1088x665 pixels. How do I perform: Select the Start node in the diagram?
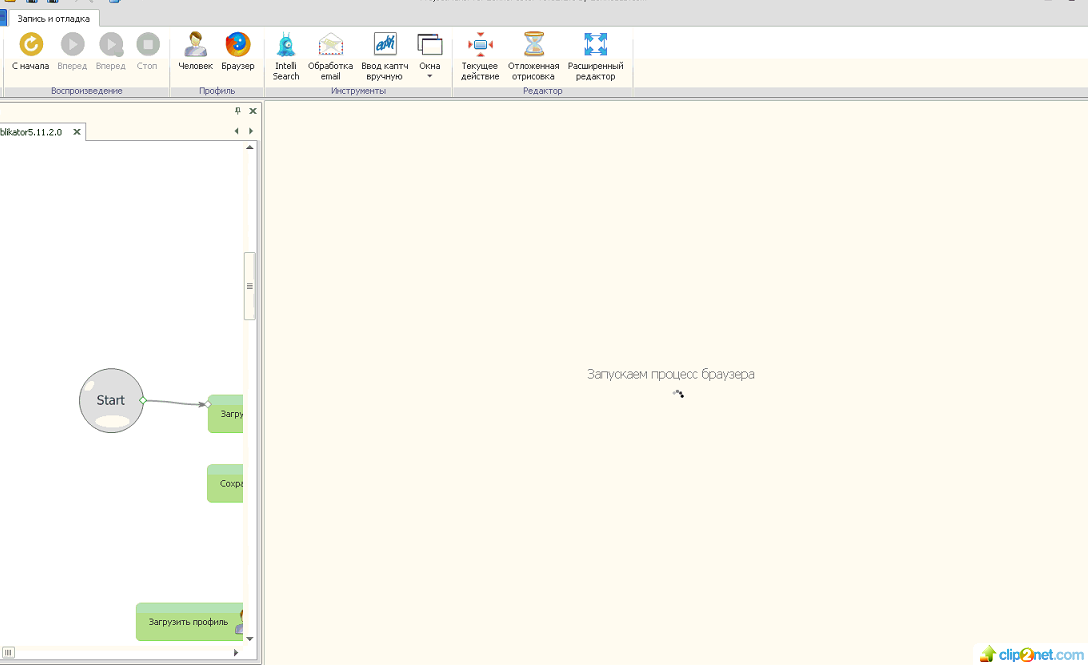111,400
